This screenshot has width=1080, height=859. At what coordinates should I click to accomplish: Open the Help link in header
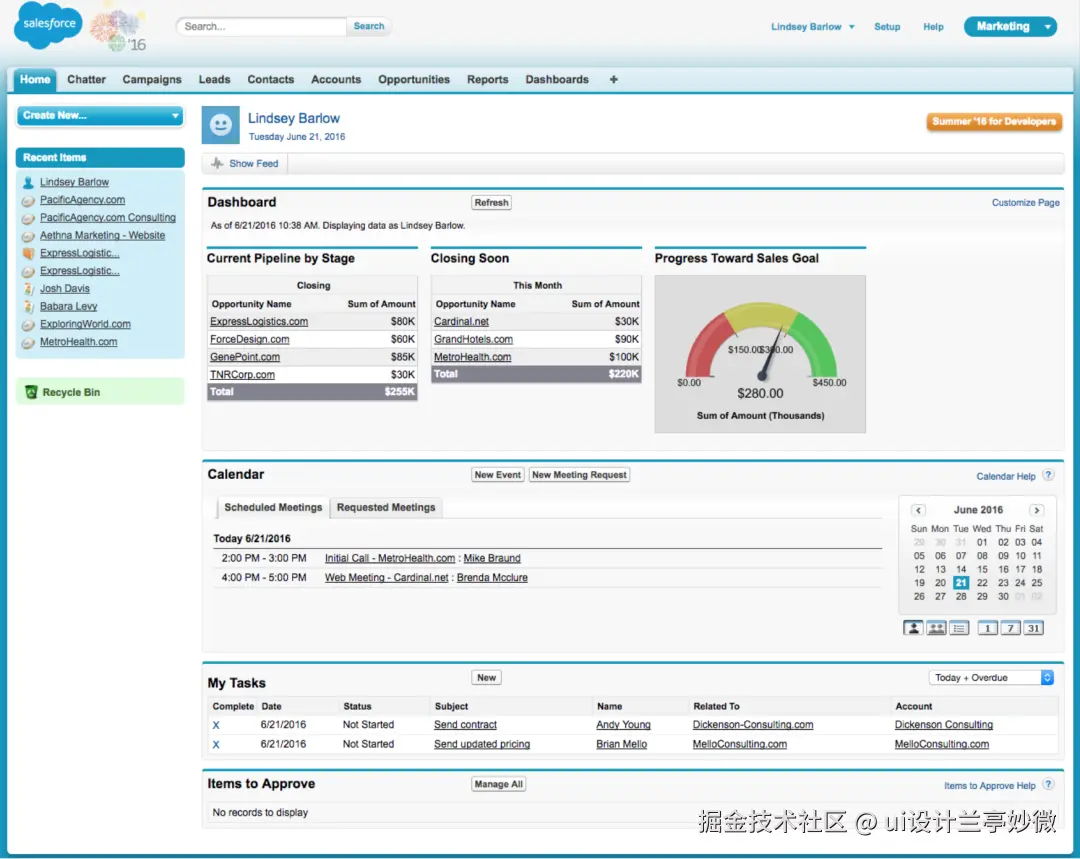tap(933, 27)
